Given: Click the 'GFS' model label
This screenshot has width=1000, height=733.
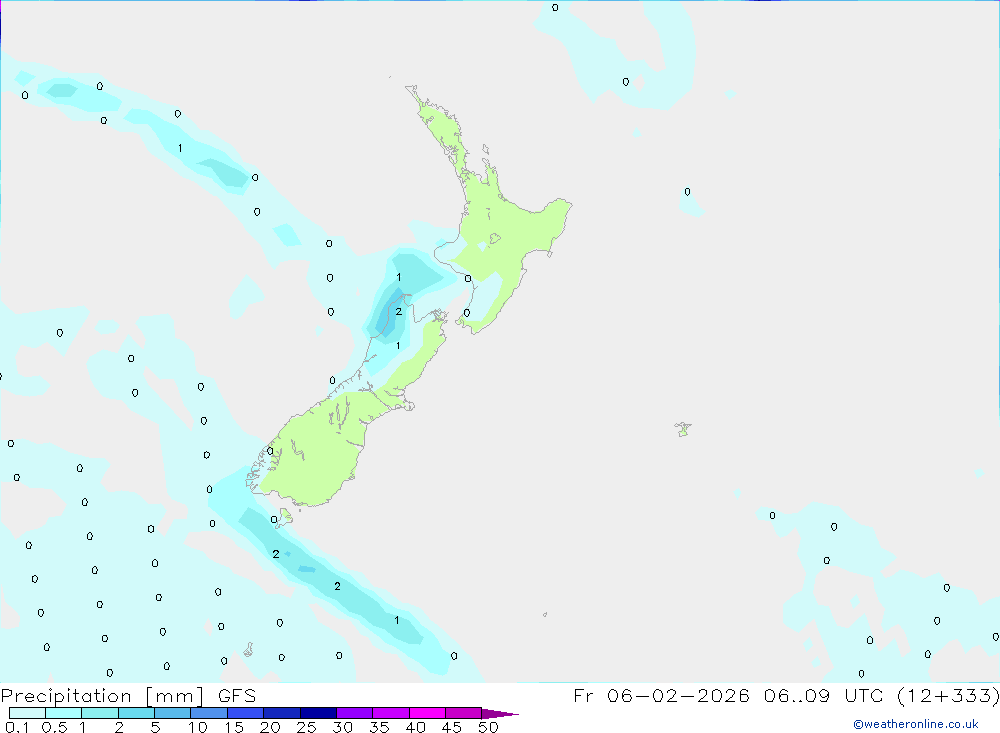Looking at the screenshot, I should (x=237, y=695).
